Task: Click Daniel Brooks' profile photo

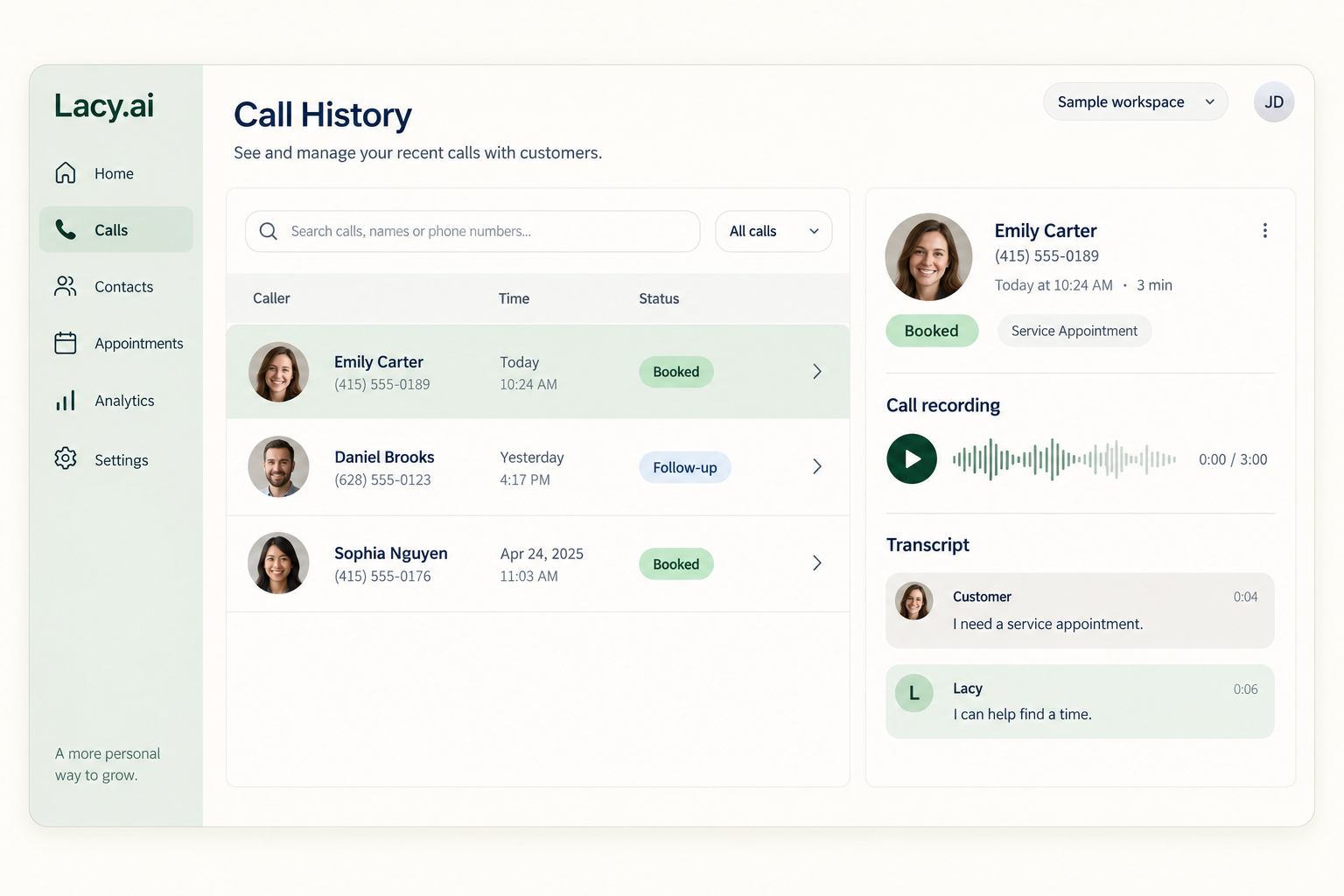Action: coord(279,466)
